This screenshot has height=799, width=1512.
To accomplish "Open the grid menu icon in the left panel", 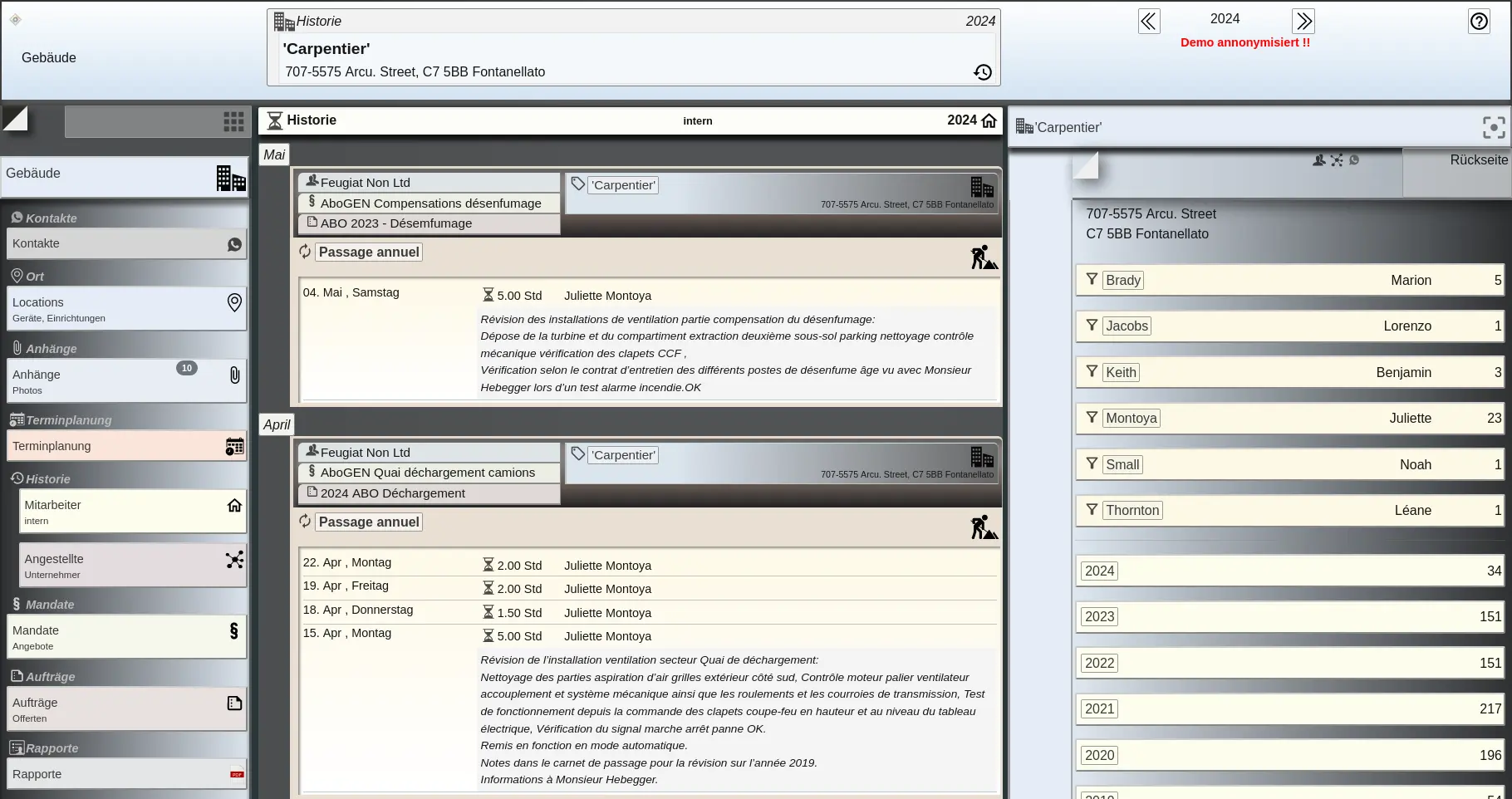I will pyautogui.click(x=233, y=122).
